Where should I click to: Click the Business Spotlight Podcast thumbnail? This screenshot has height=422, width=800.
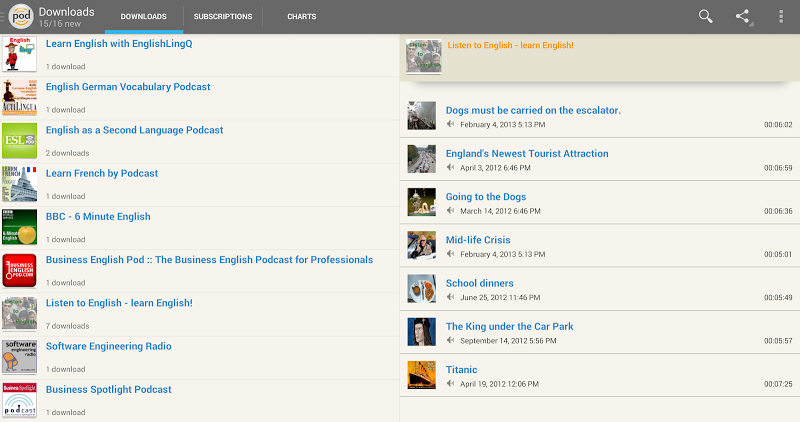[x=19, y=400]
